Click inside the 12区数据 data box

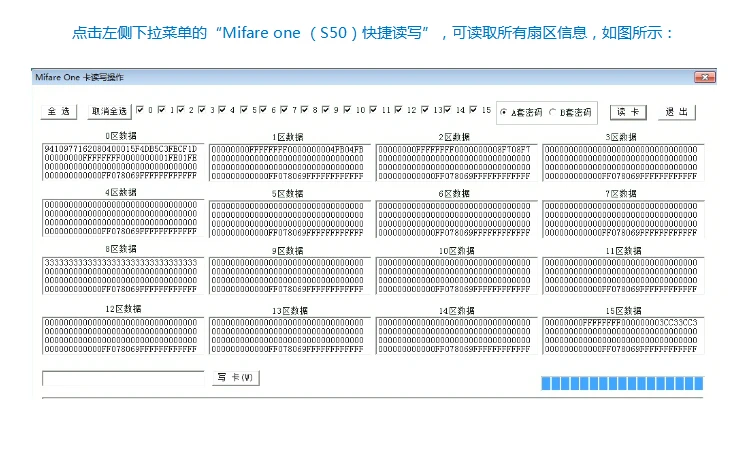(123, 335)
